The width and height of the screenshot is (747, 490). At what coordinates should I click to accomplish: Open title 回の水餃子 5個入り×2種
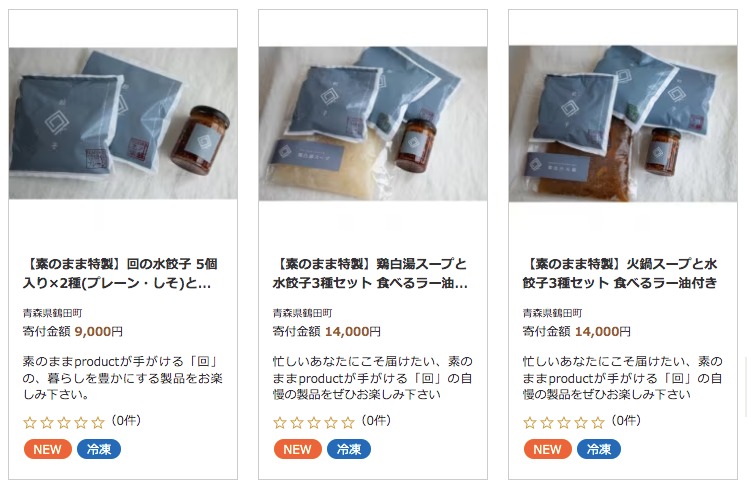(x=120, y=273)
